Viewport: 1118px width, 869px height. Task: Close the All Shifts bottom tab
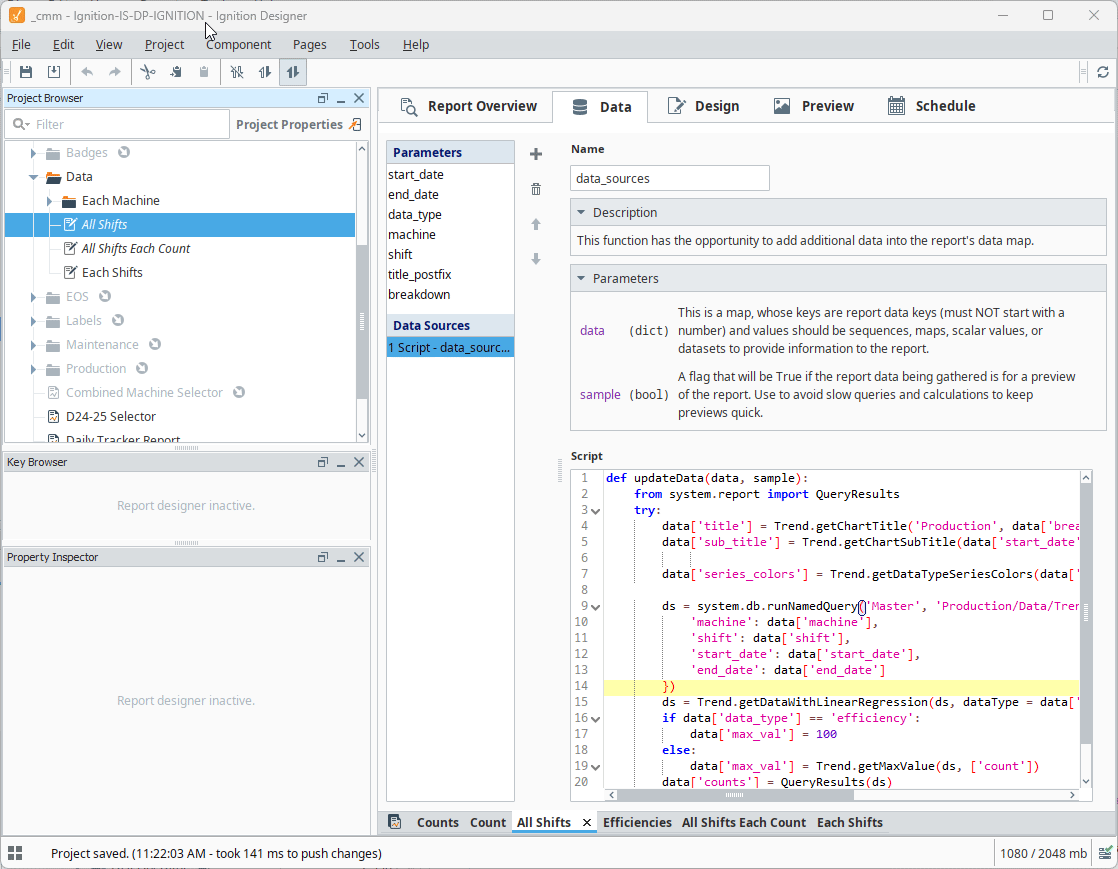587,823
